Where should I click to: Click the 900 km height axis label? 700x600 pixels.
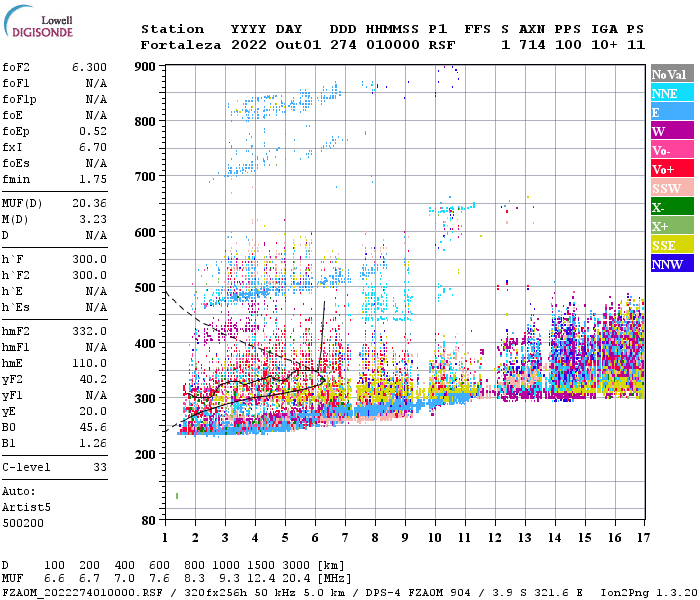click(x=145, y=67)
